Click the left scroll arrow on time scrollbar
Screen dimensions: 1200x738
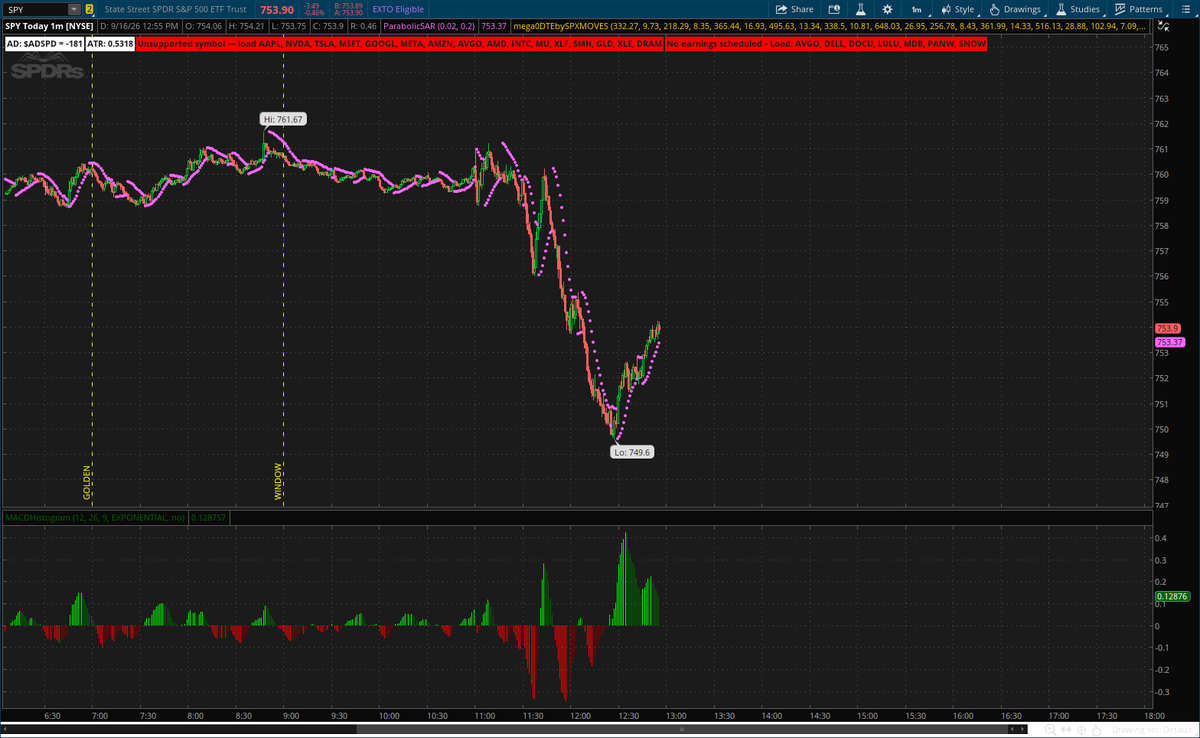(x=1012, y=729)
